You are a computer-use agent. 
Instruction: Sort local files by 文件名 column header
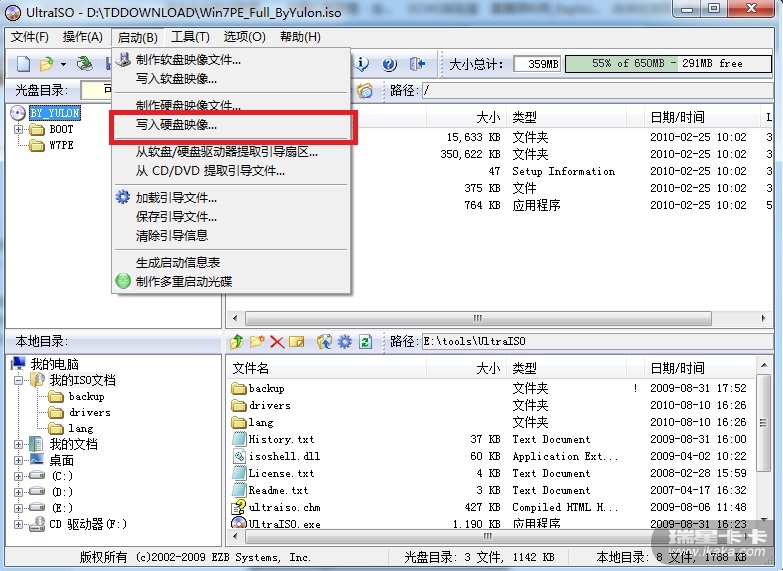click(327, 369)
